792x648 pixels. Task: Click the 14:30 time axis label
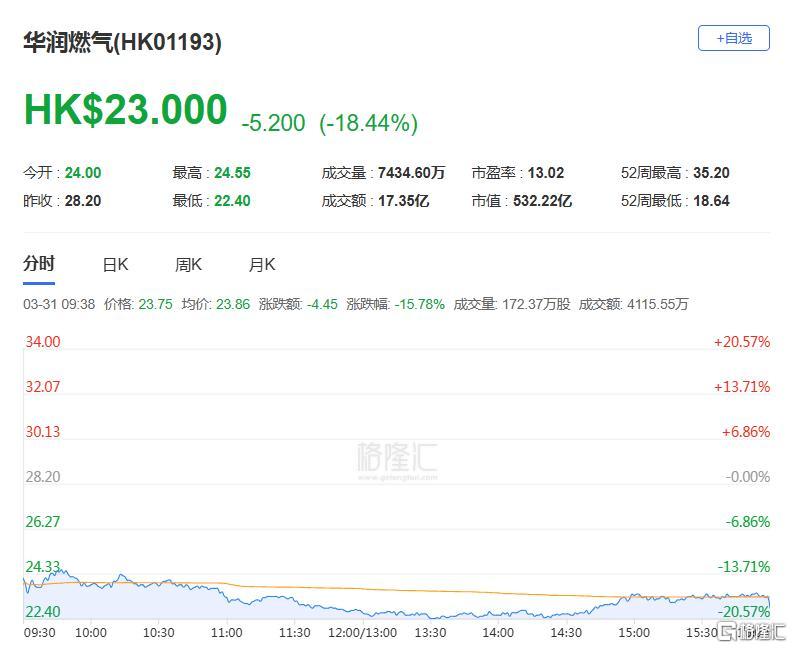[x=566, y=633]
